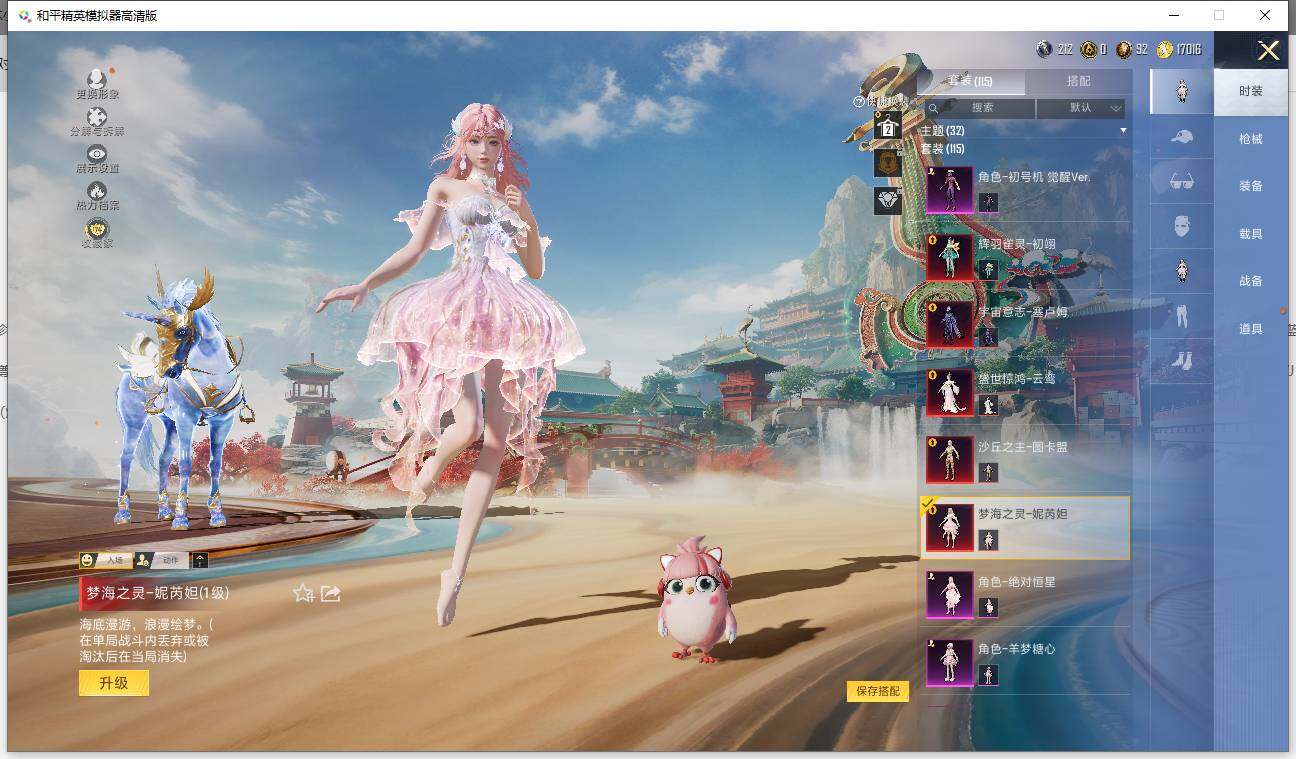Open the 默认 sort dropdown
The width and height of the screenshot is (1296, 759).
click(x=1081, y=108)
